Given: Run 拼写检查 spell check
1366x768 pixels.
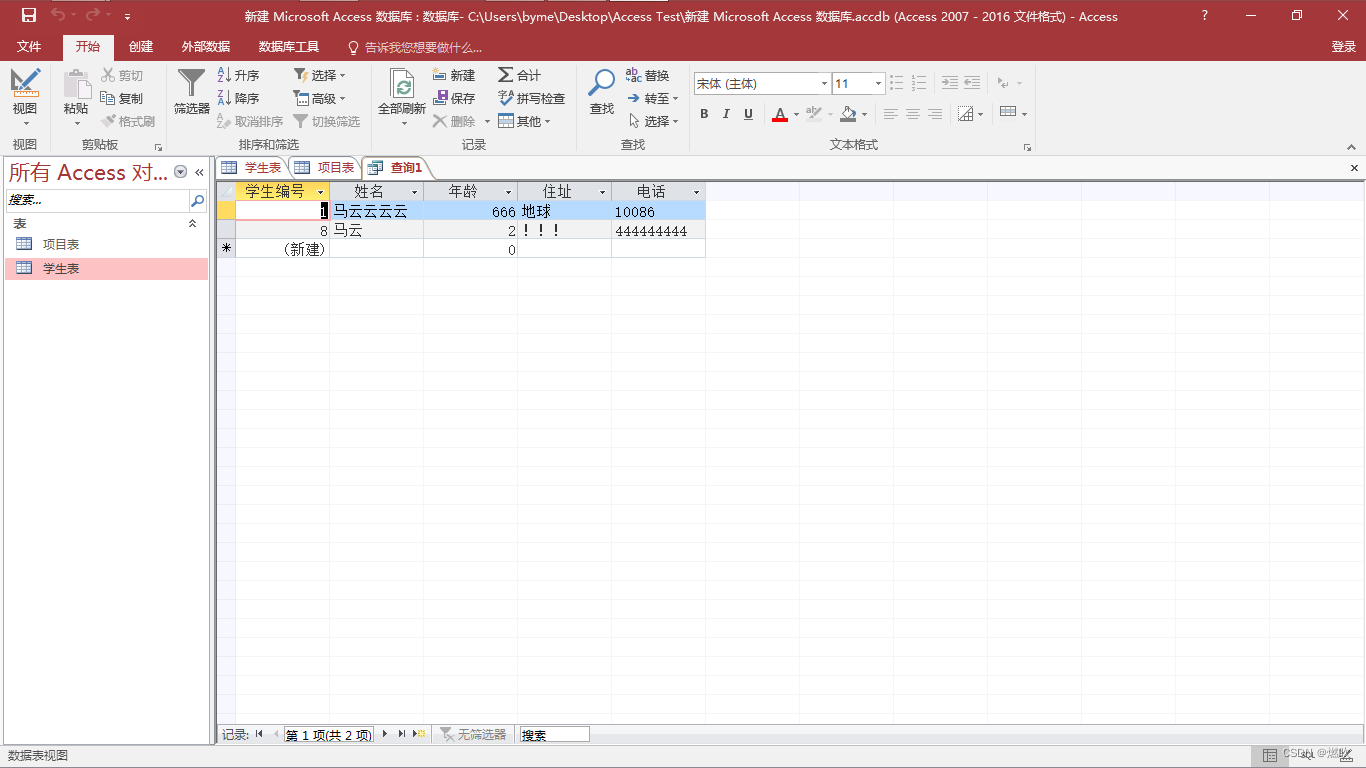Looking at the screenshot, I should point(531,98).
